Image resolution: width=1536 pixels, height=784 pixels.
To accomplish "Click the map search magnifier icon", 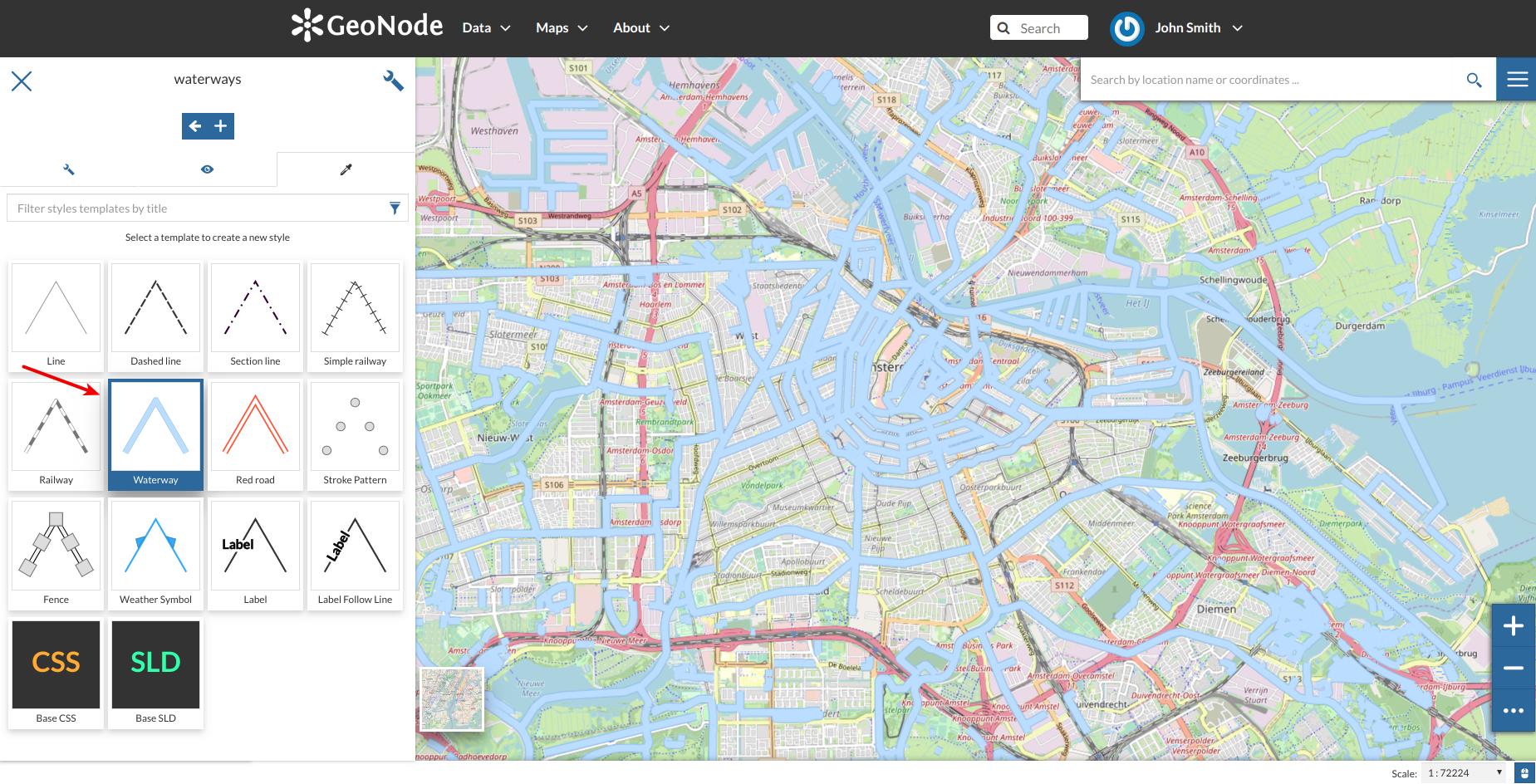I will point(1475,80).
